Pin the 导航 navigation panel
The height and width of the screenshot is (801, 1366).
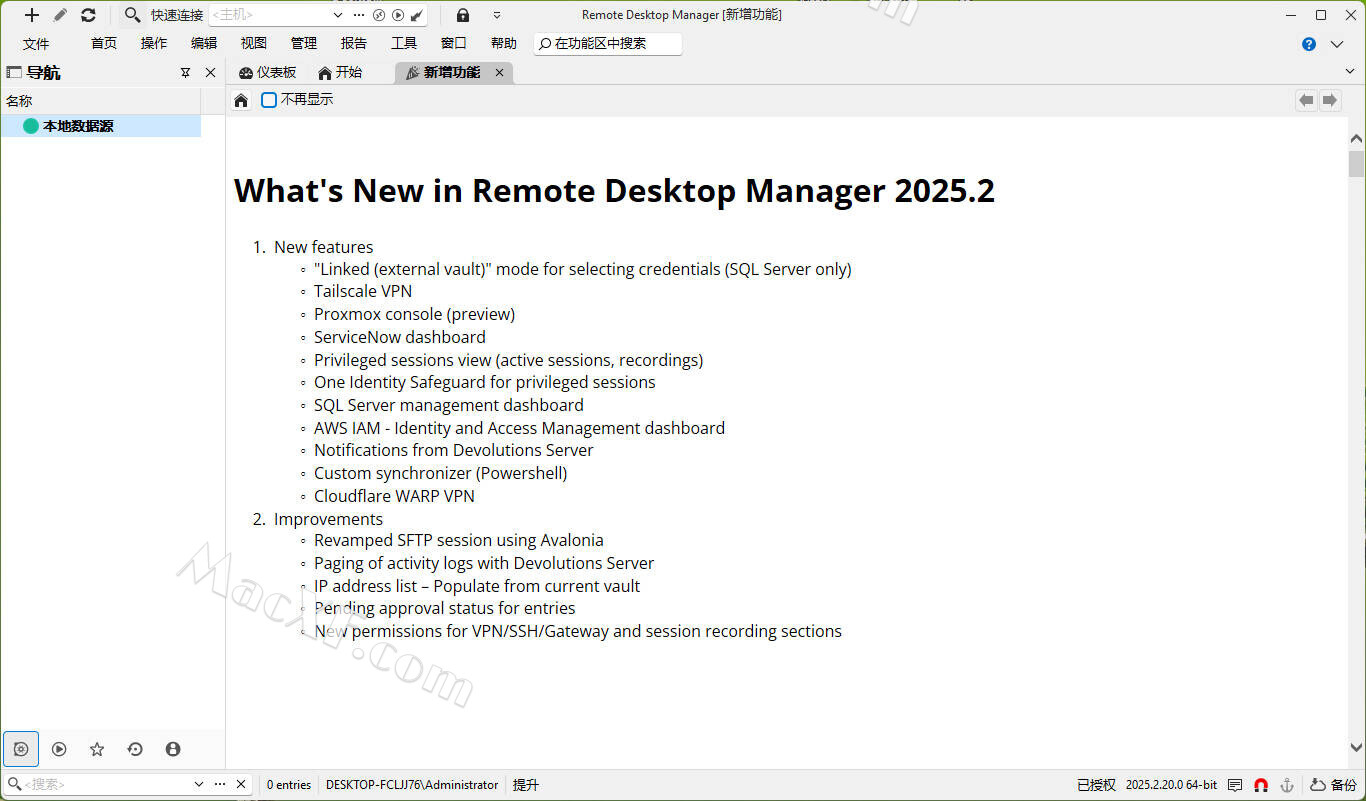click(x=185, y=72)
